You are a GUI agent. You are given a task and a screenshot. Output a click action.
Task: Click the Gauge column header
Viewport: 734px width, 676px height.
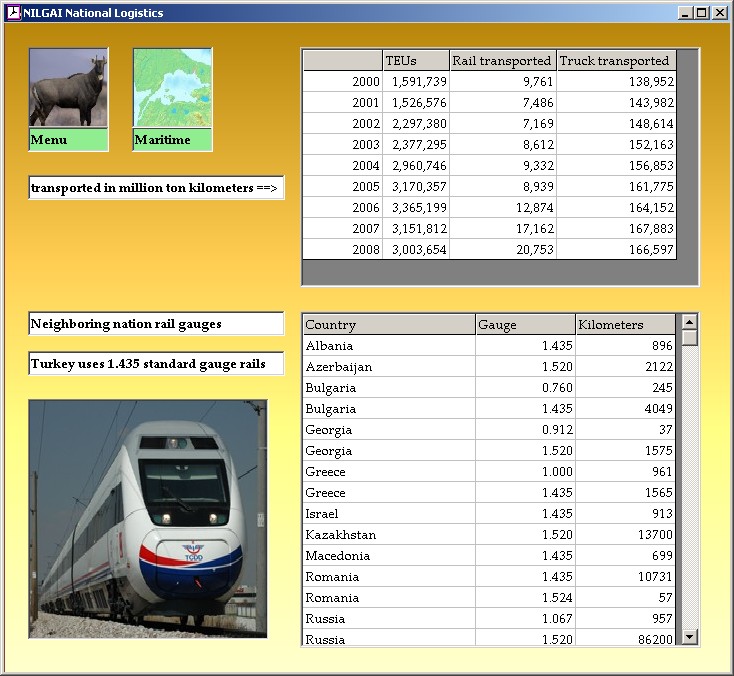525,325
